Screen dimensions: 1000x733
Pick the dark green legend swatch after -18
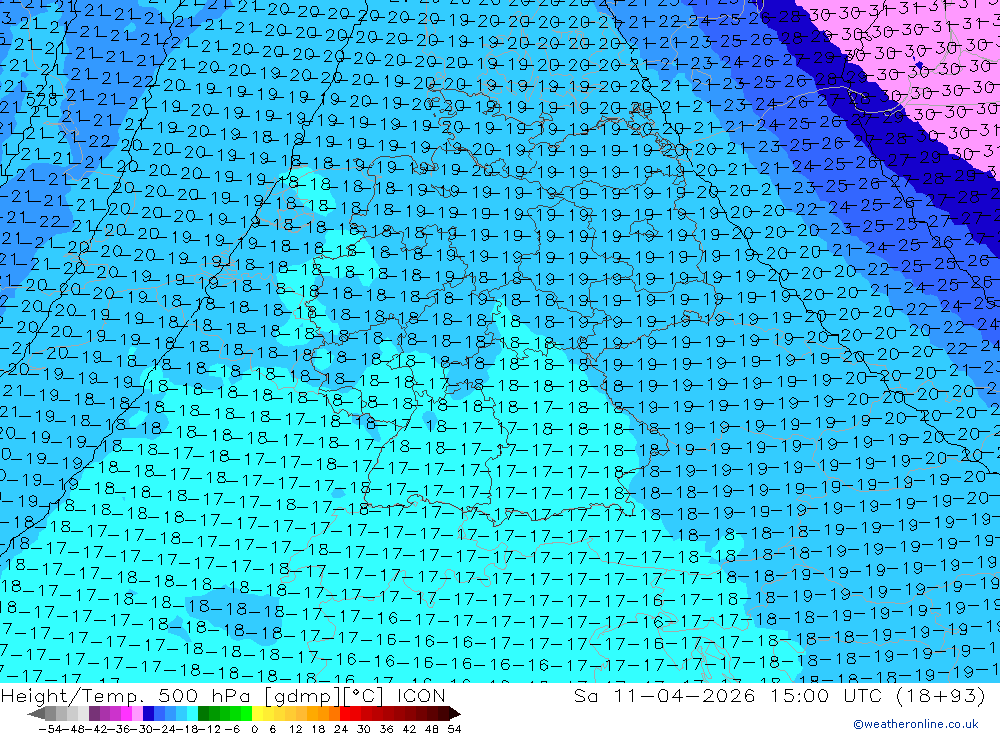click(203, 714)
